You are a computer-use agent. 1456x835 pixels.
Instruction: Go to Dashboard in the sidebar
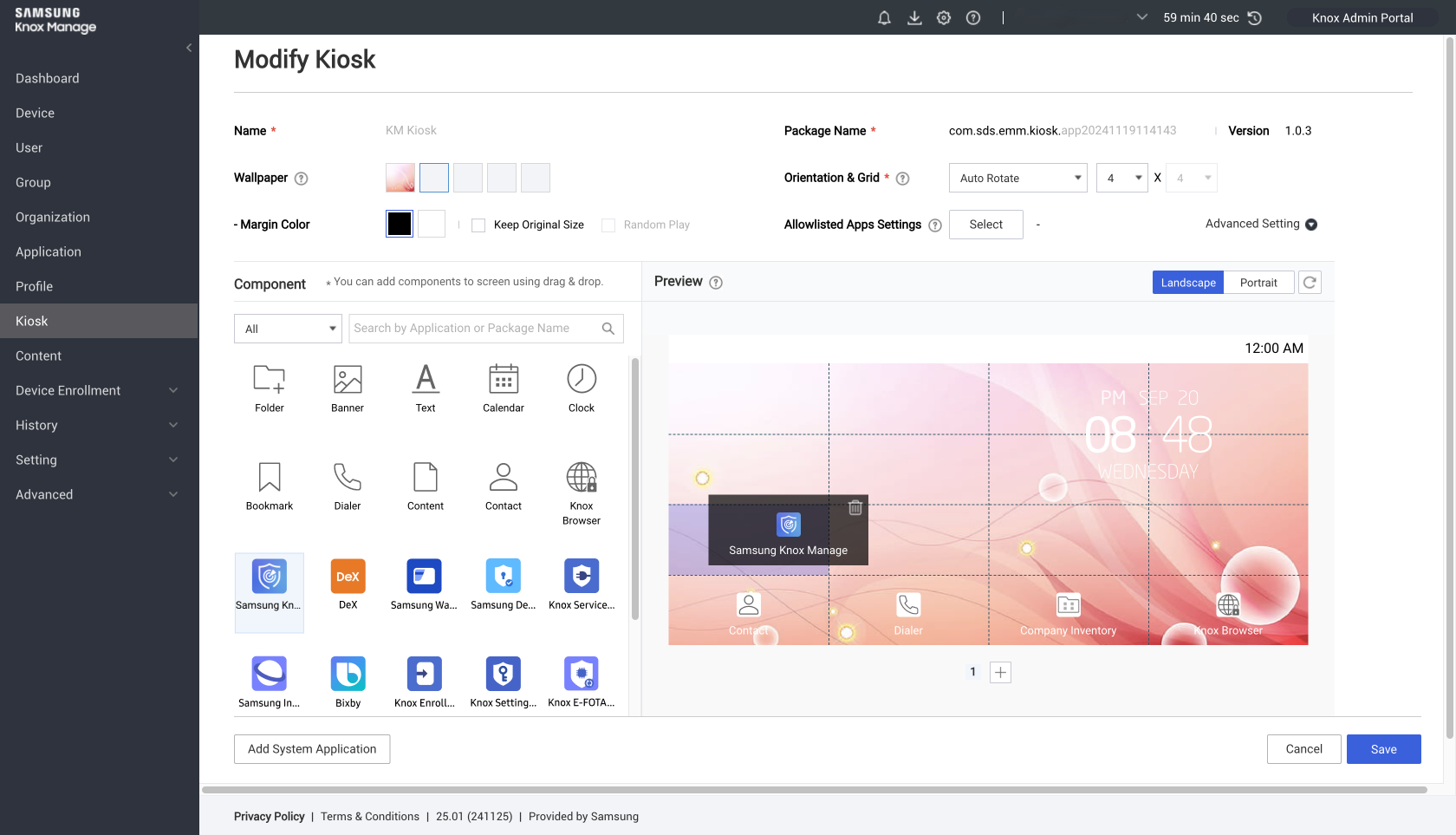click(48, 79)
